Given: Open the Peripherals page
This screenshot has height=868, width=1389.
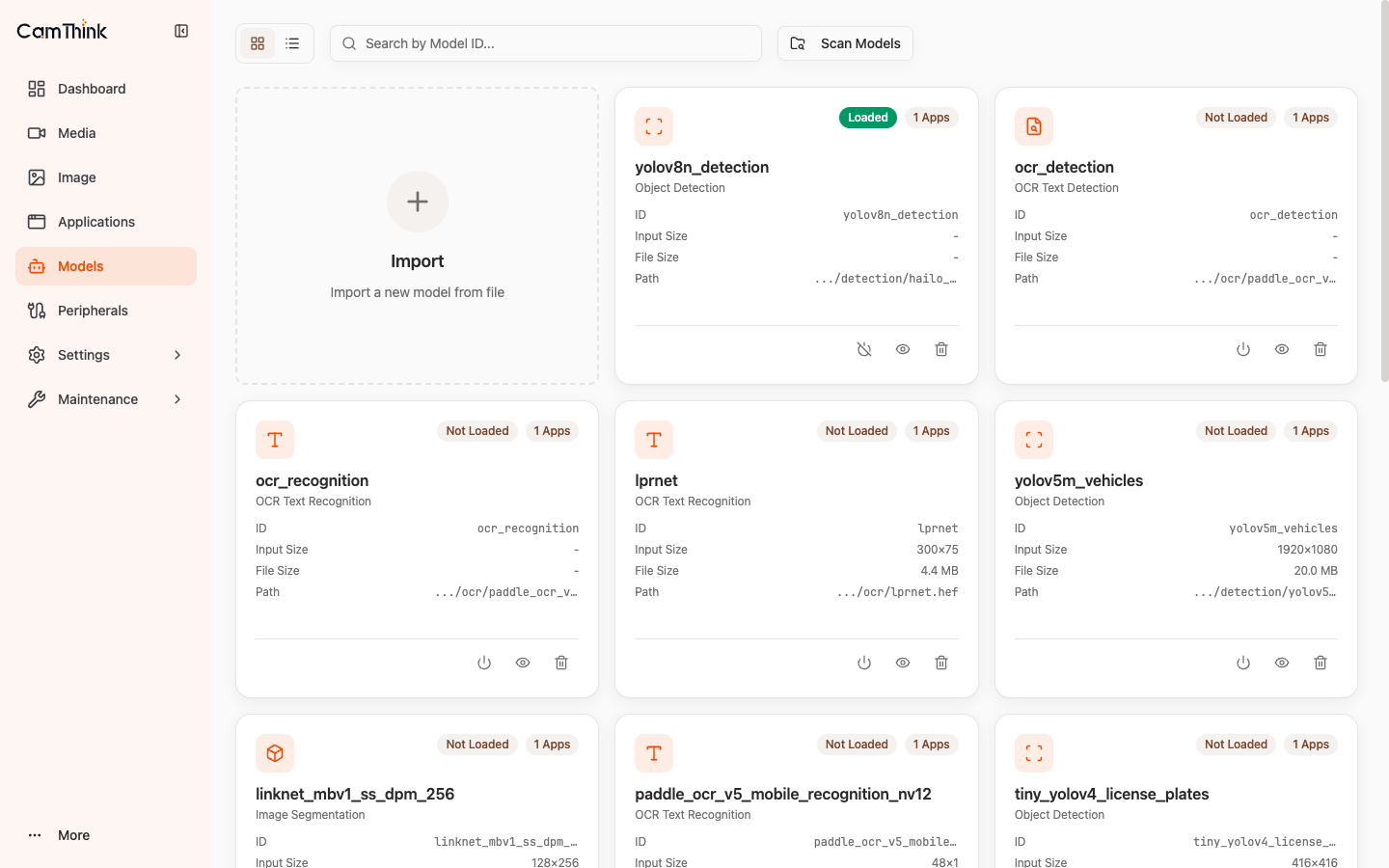Looking at the screenshot, I should (106, 311).
